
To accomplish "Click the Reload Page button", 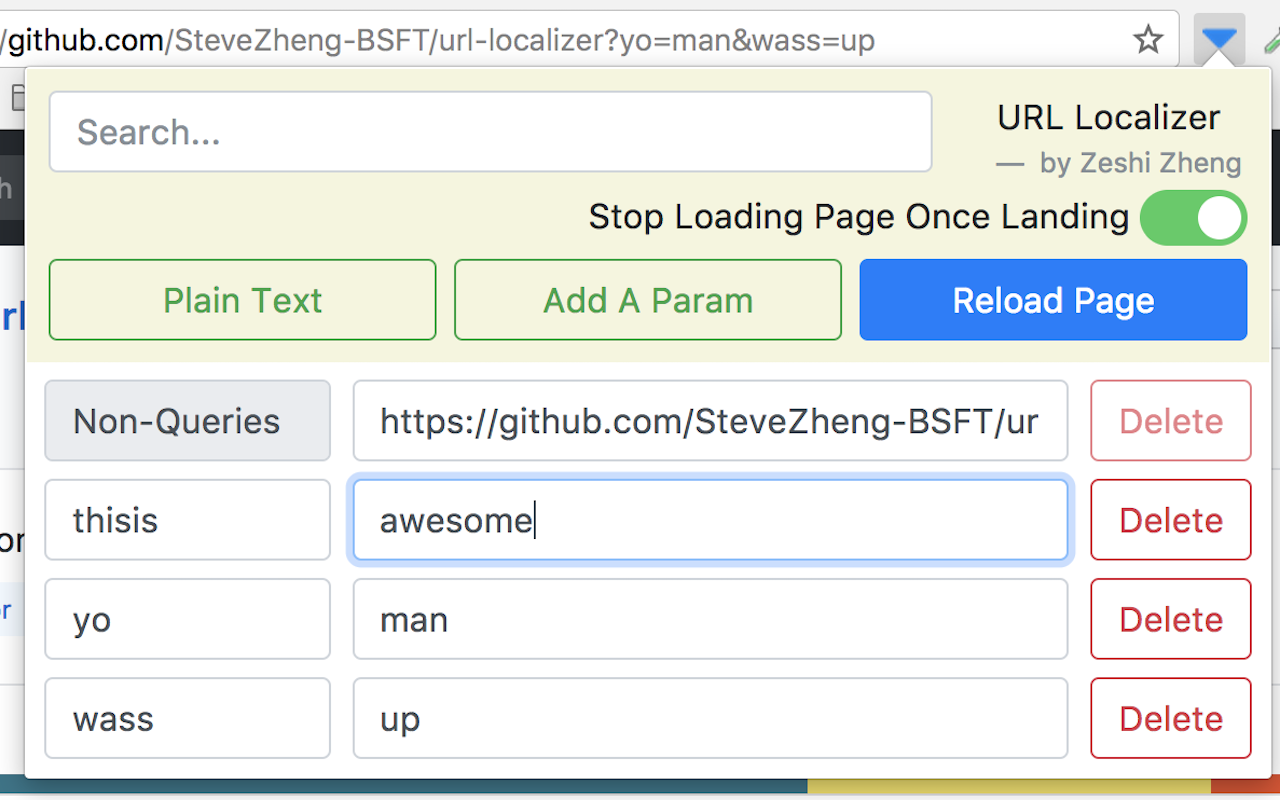I will click(1053, 300).
